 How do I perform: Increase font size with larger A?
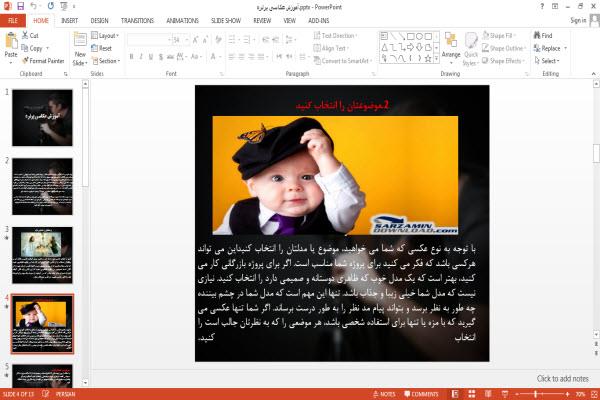[196, 40]
